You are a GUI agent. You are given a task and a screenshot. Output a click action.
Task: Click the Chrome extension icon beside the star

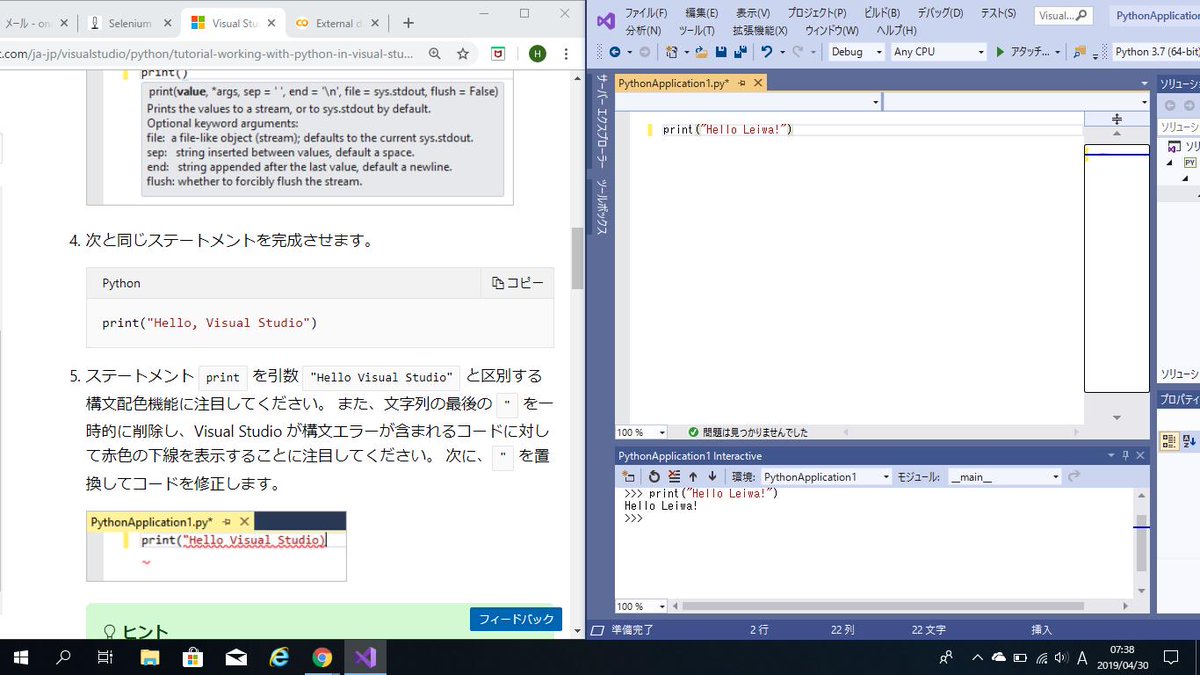tap(497, 53)
